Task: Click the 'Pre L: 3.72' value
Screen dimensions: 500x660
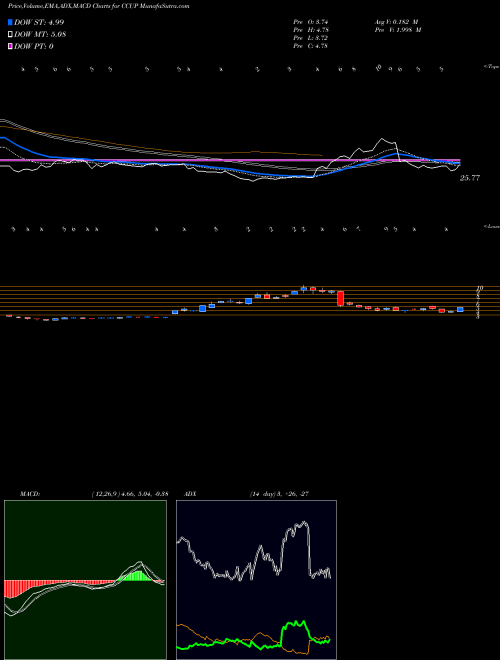Action: click(x=311, y=38)
